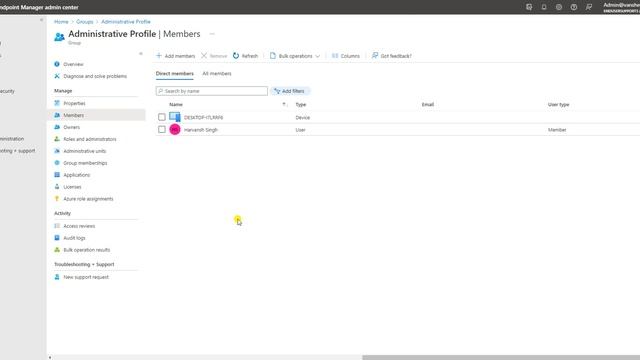The height and width of the screenshot is (360, 640).
Task: Switch to the All members tab
Action: point(217,73)
